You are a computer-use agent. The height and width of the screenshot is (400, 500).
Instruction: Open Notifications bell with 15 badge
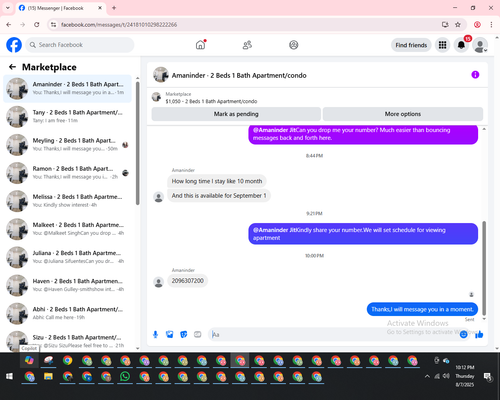tap(461, 45)
